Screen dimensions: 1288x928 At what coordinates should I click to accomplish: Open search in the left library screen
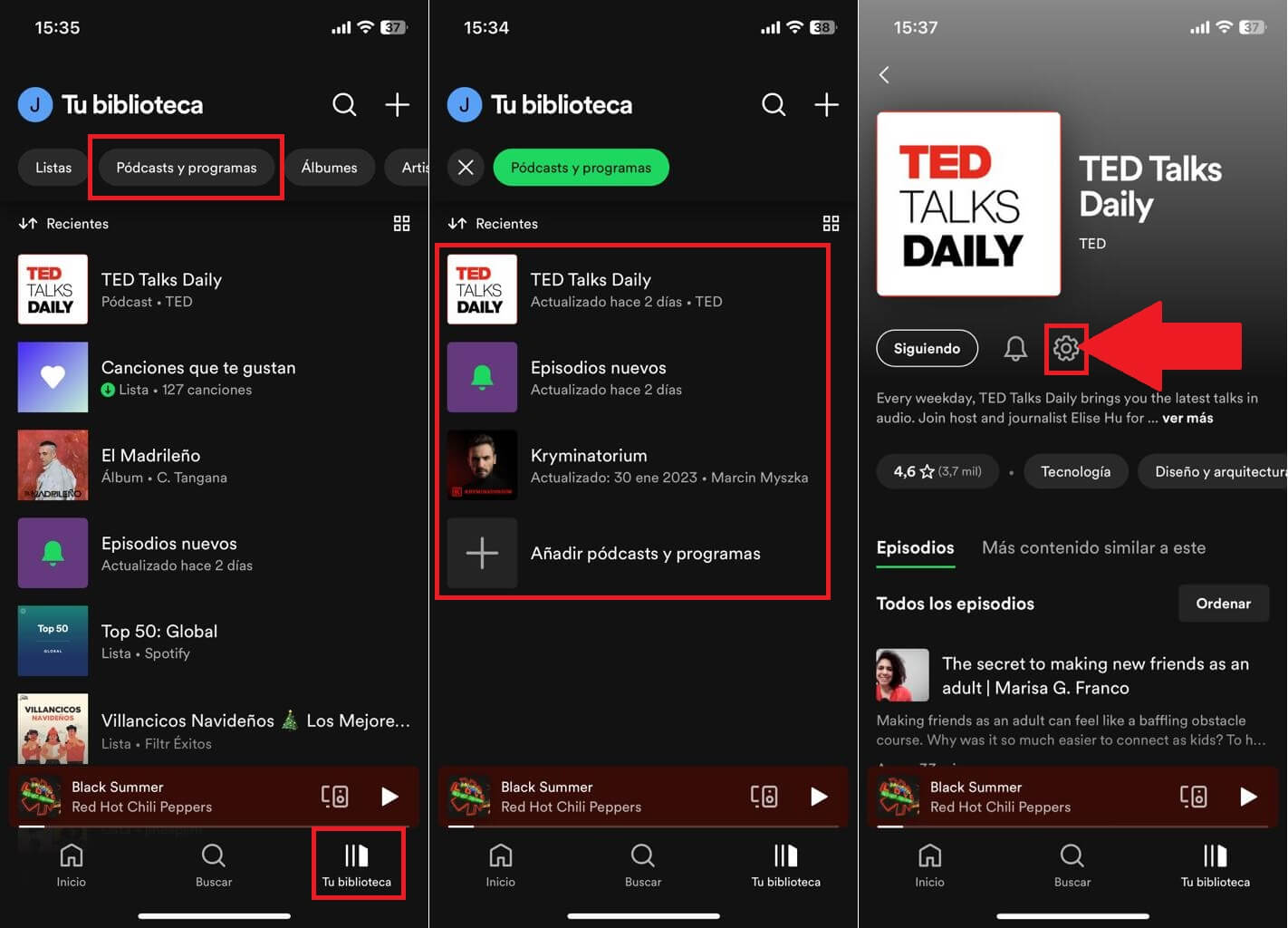click(x=344, y=104)
